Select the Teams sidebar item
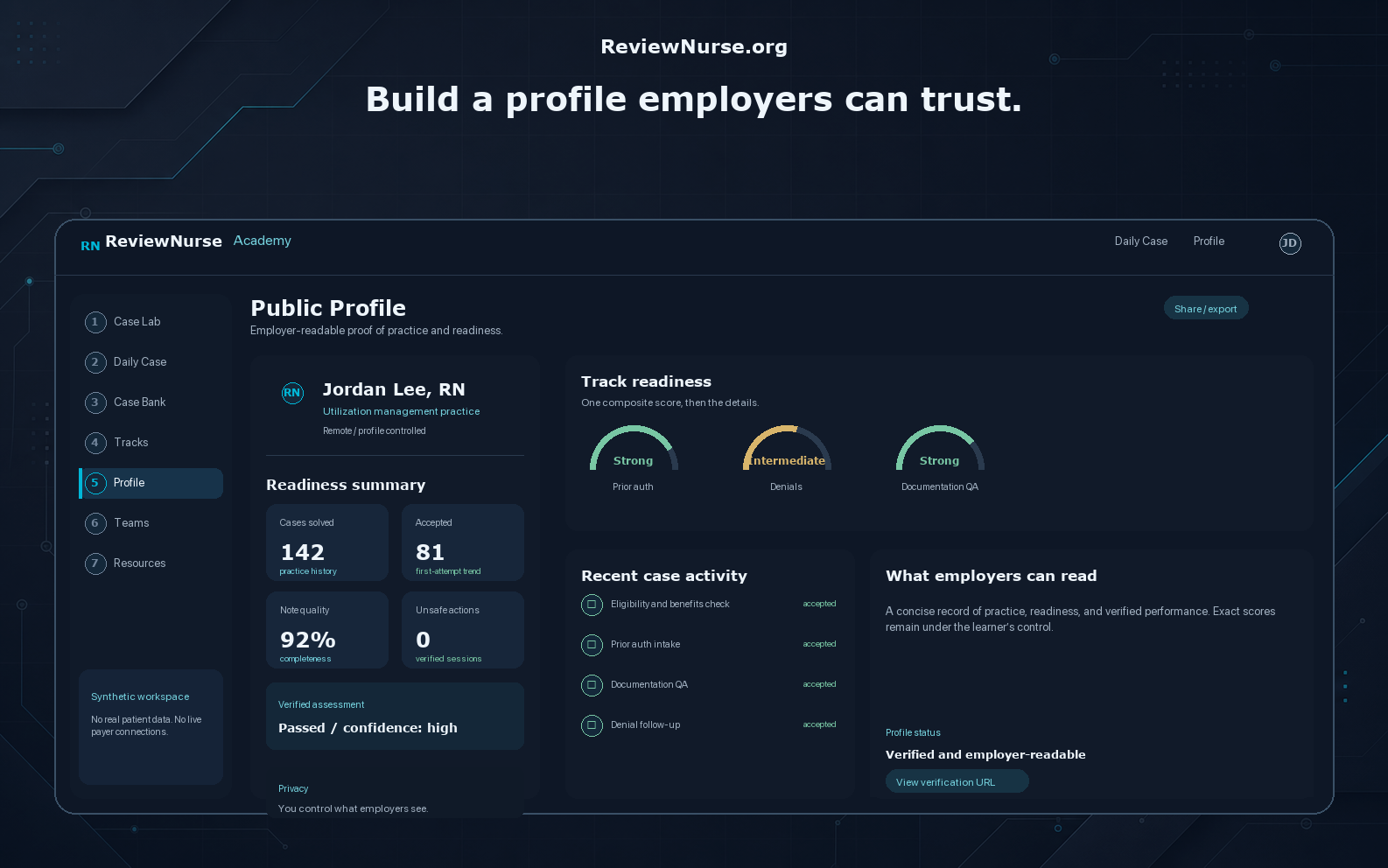The image size is (1388, 868). [151, 523]
